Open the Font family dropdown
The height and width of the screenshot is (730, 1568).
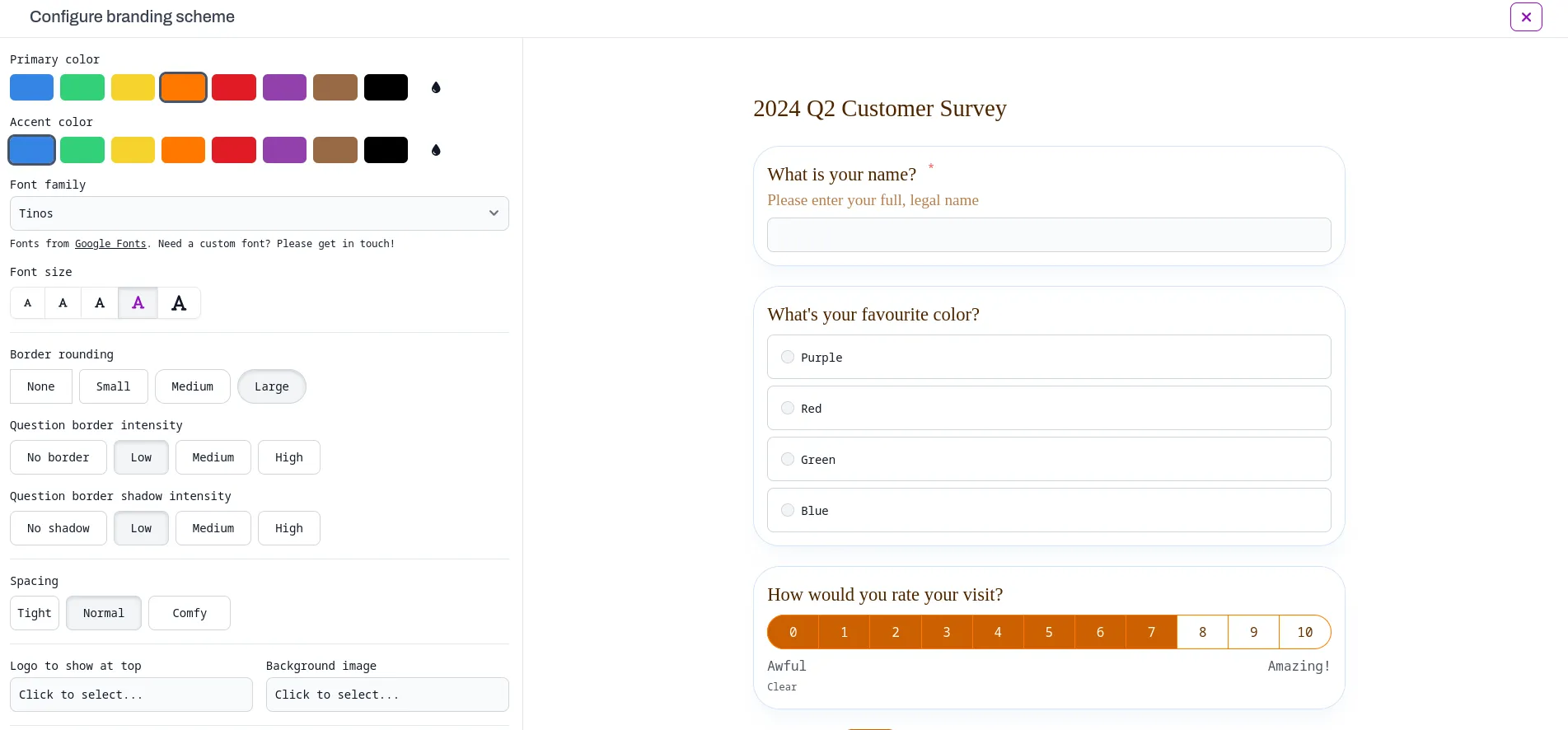coord(260,213)
